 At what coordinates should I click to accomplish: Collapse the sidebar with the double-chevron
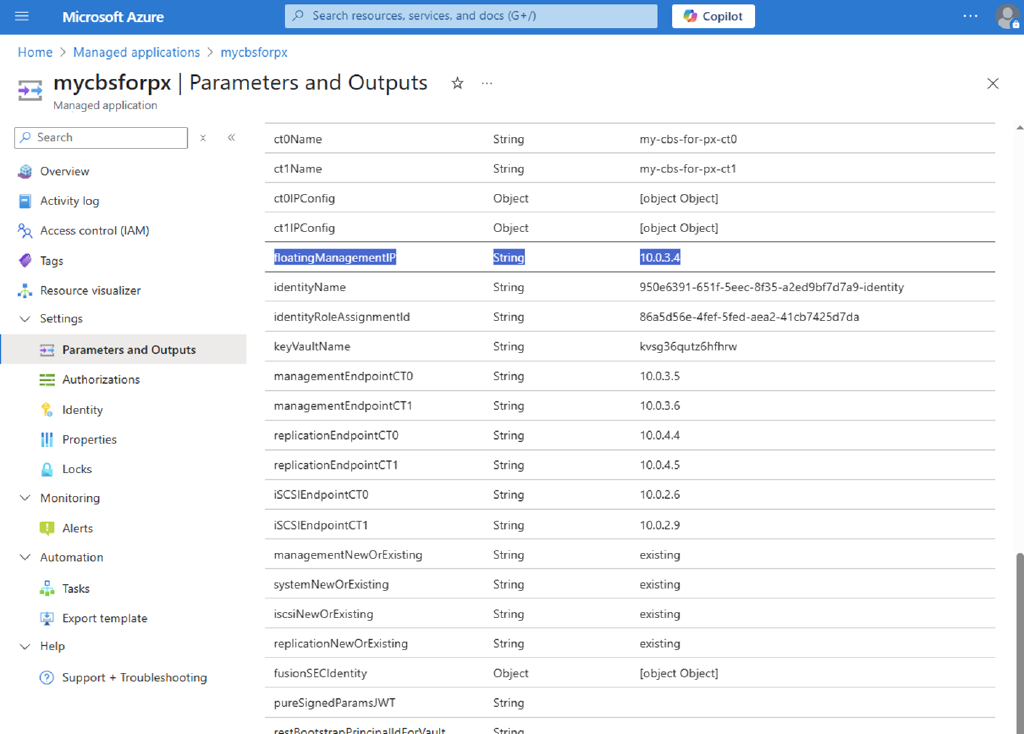[231, 138]
